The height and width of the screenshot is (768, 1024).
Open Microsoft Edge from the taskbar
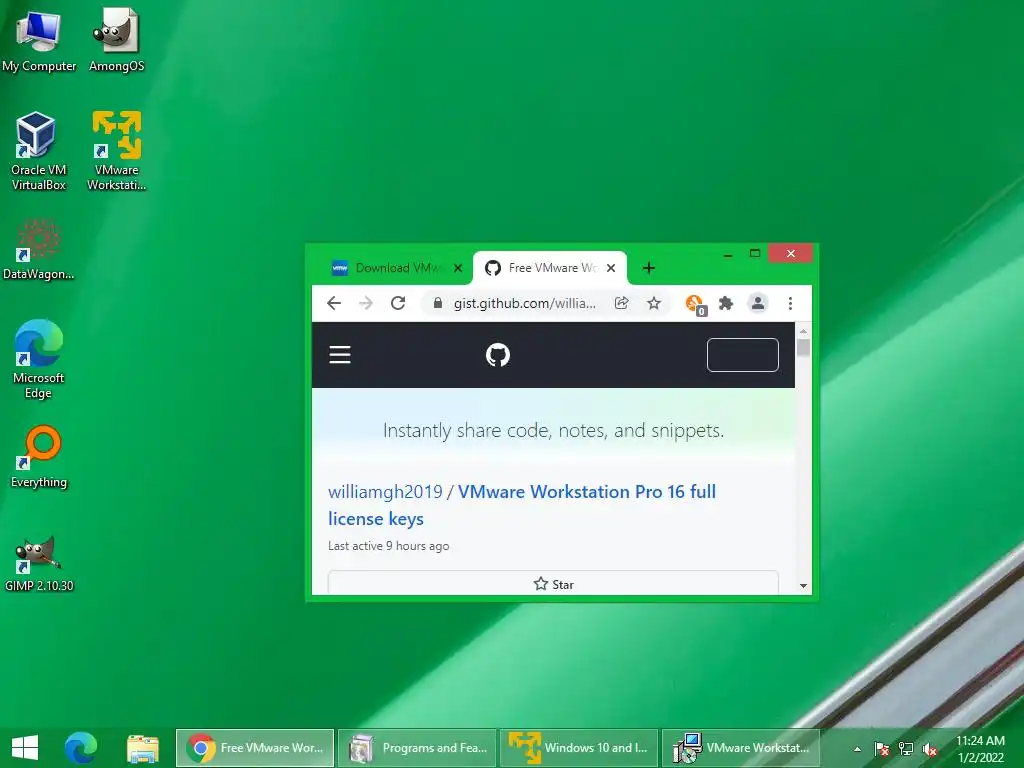(81, 748)
